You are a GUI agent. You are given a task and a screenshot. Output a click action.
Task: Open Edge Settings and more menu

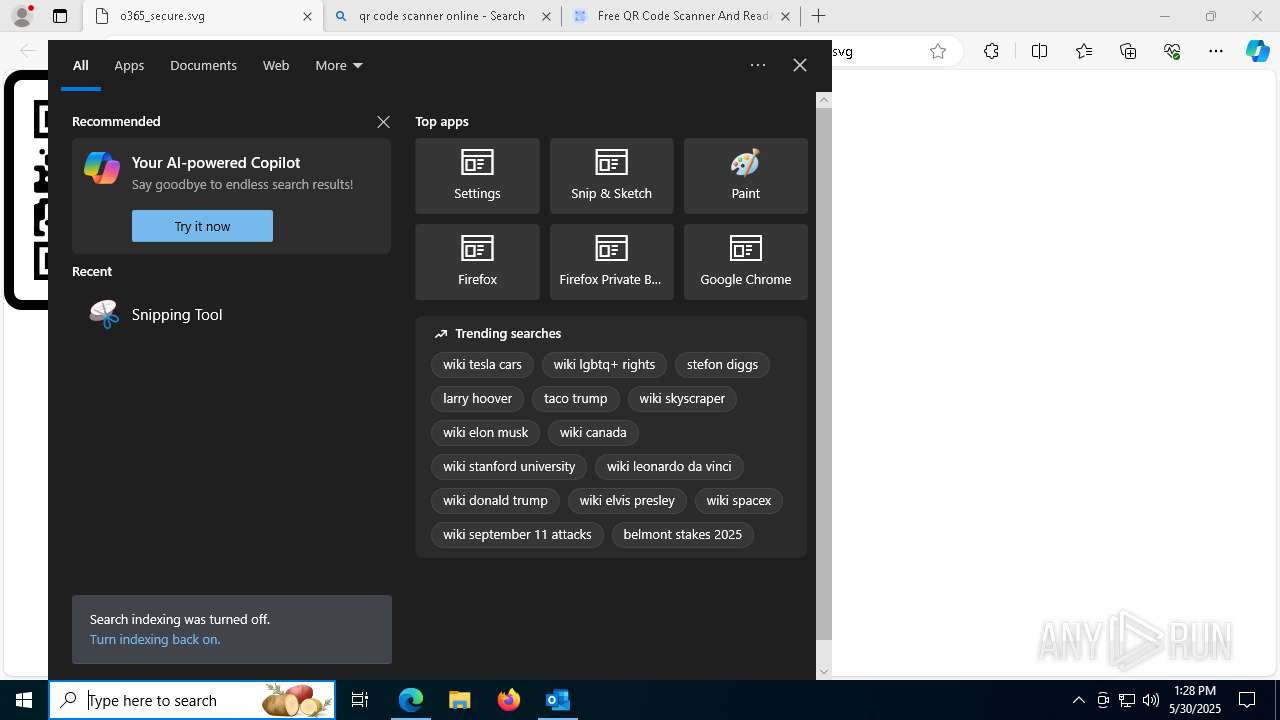[x=1216, y=51]
